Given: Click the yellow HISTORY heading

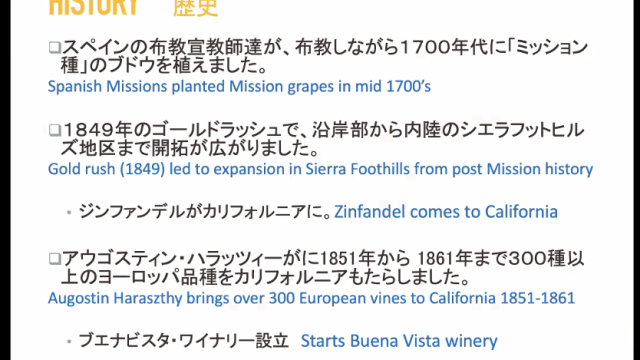Looking at the screenshot, I should 93,7.
